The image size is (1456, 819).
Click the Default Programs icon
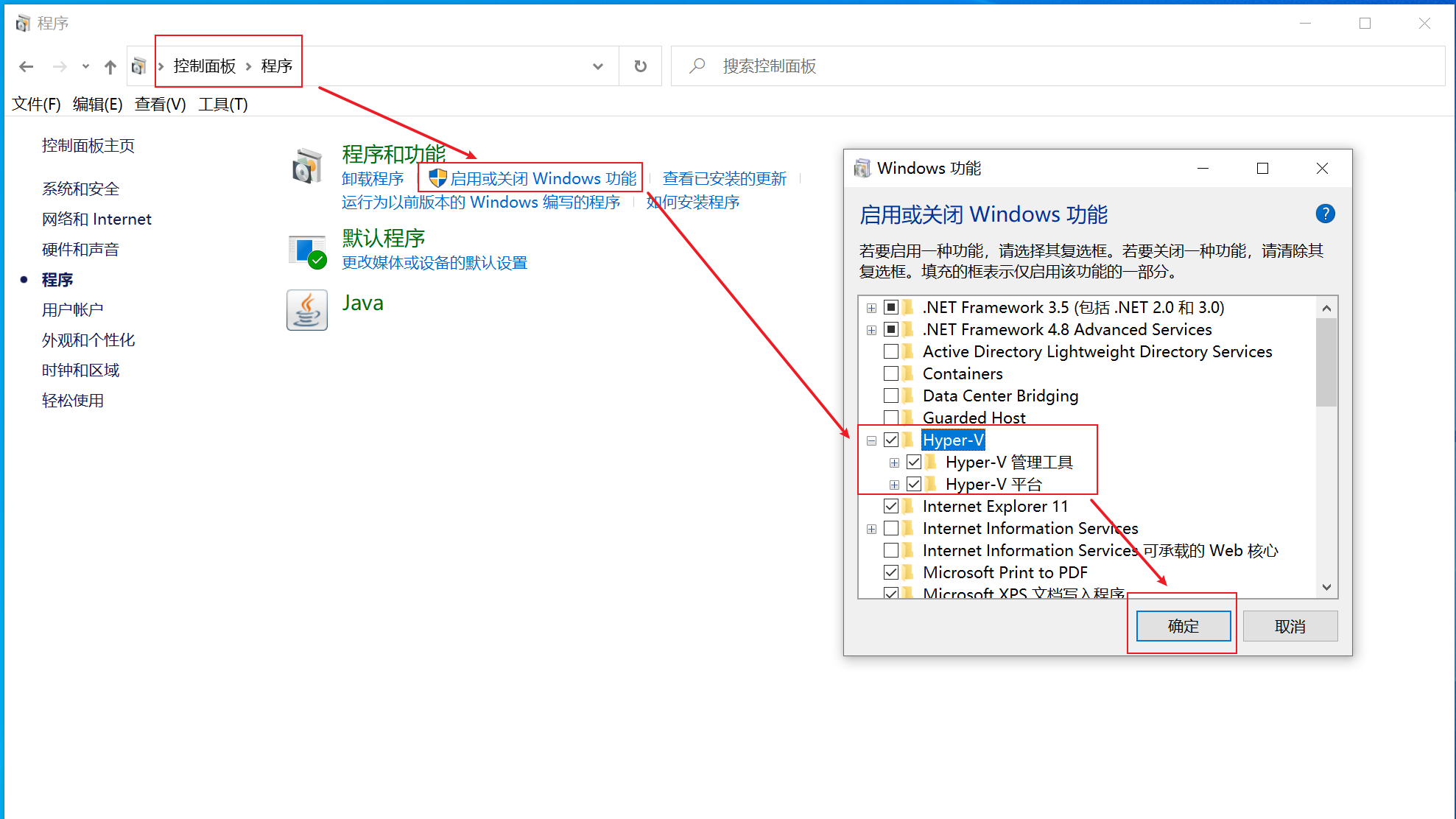[x=307, y=251]
